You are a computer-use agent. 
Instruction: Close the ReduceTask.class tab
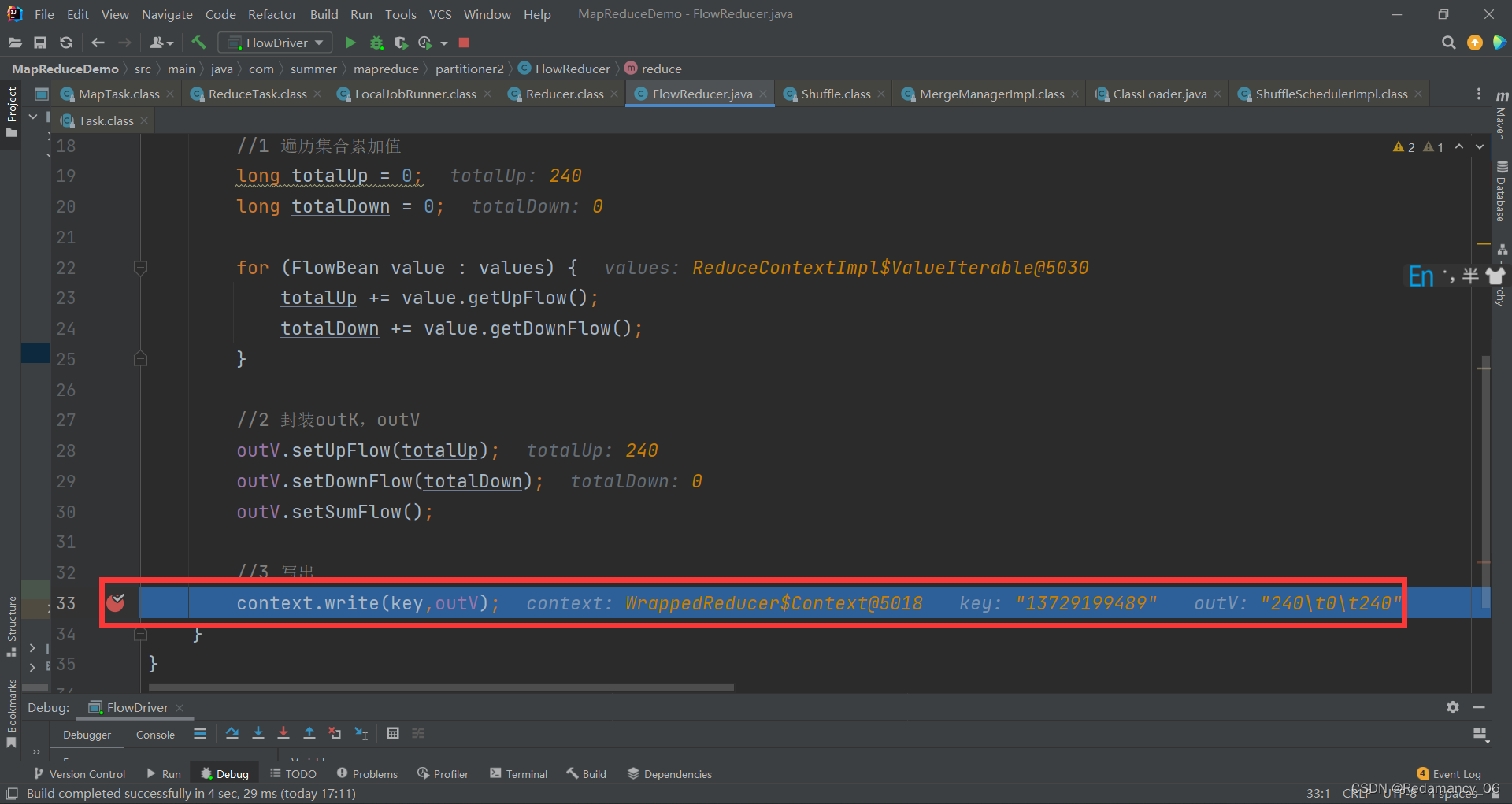[x=317, y=94]
